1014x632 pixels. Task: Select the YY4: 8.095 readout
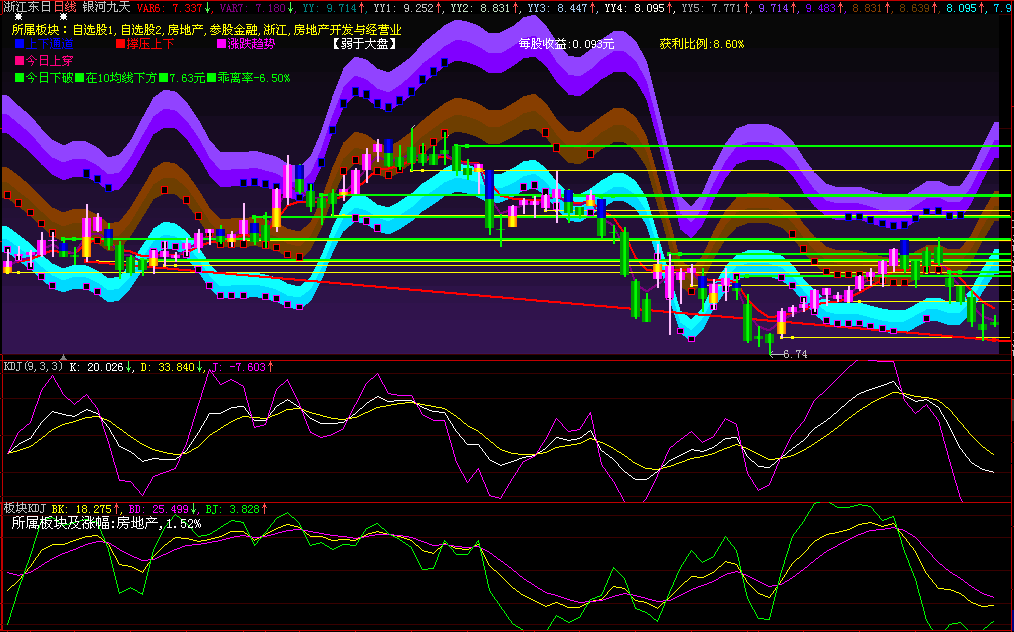634,8
